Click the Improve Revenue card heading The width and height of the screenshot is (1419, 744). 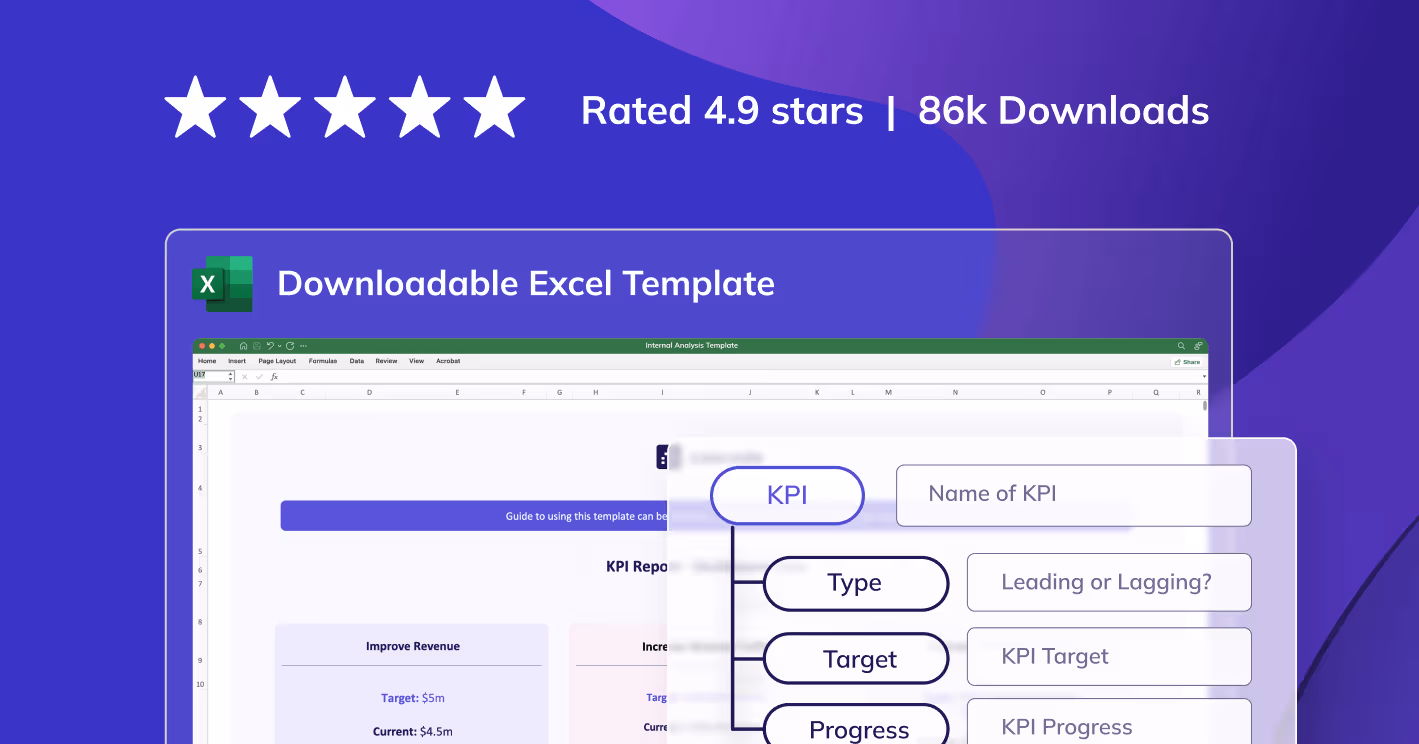pos(412,646)
